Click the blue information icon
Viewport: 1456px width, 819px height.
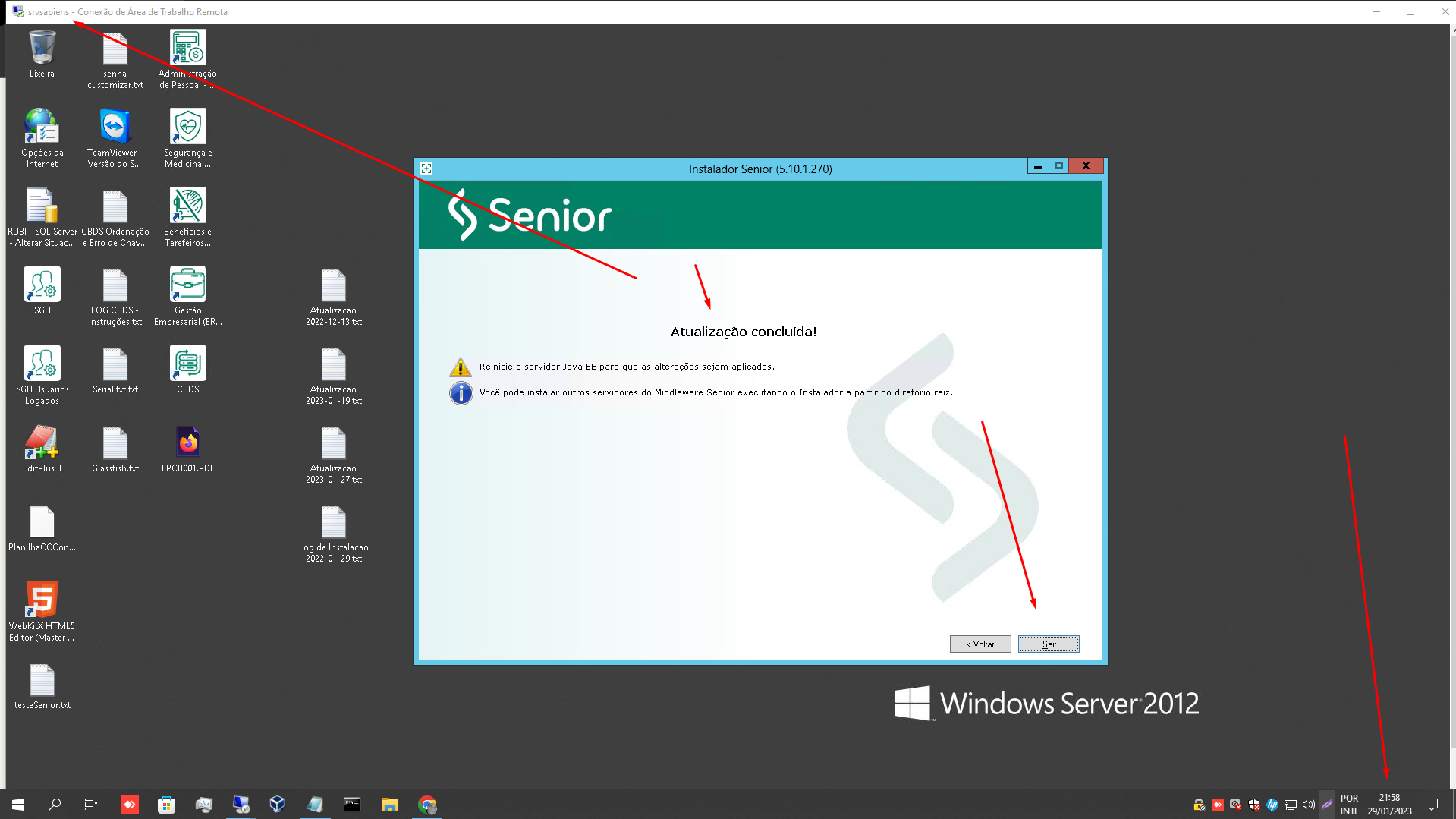tap(461, 393)
